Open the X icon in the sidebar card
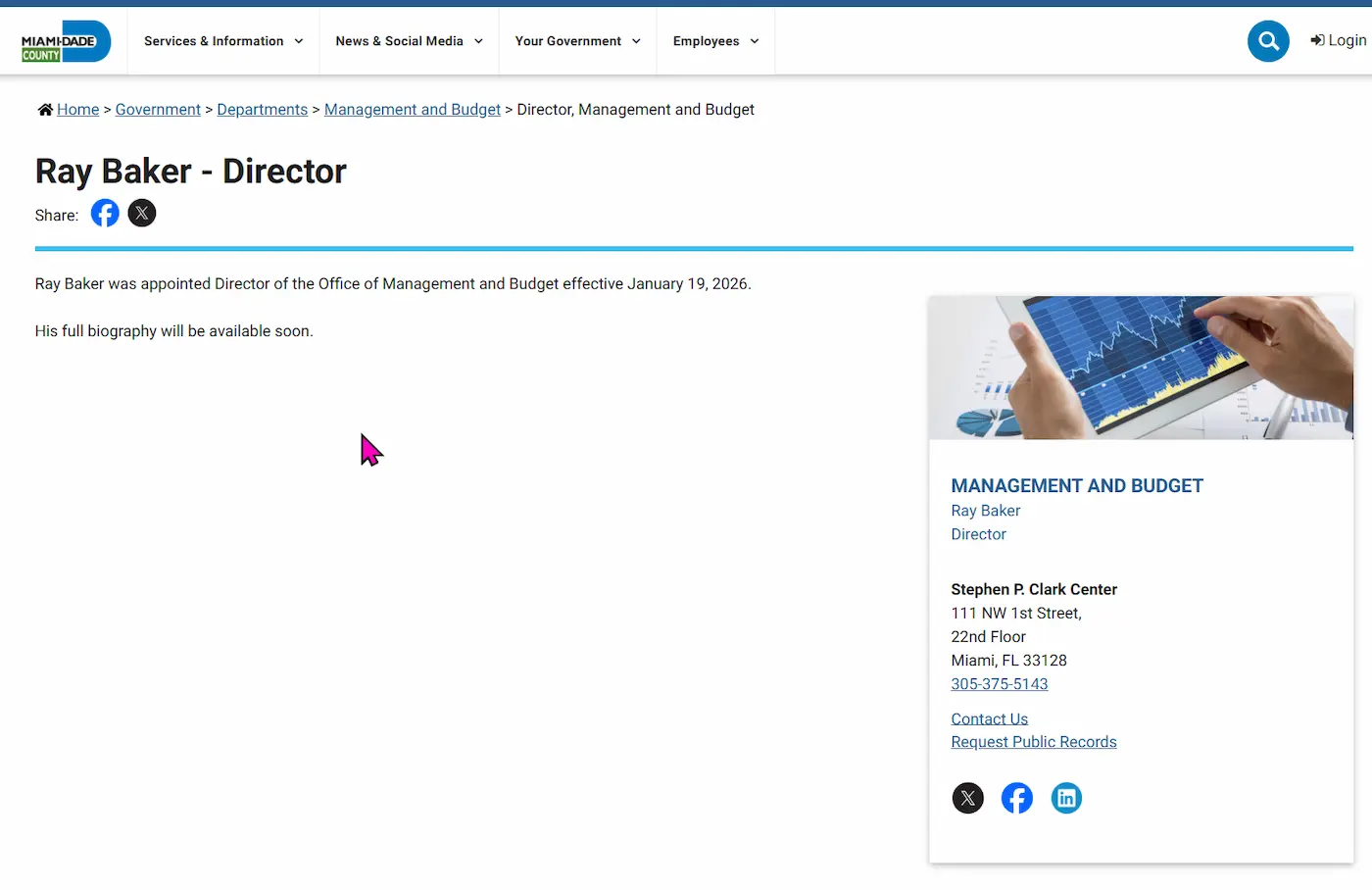Viewport: 1372px width, 890px height. [x=968, y=798]
